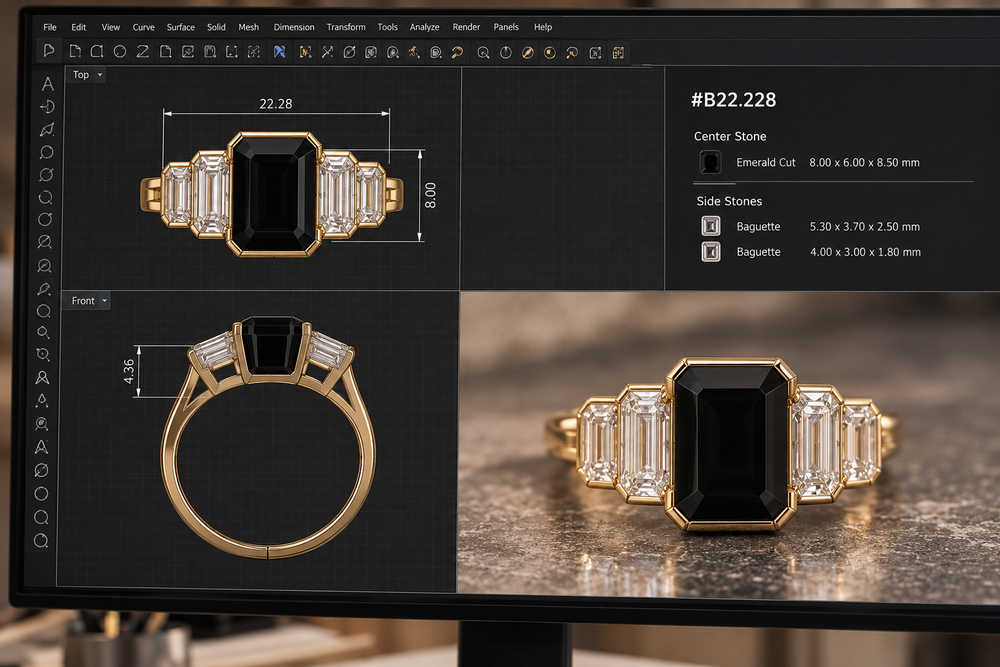Click the '4.00 x 3.00 x 1.80 mm' value
1000x667 pixels.
[x=865, y=252]
